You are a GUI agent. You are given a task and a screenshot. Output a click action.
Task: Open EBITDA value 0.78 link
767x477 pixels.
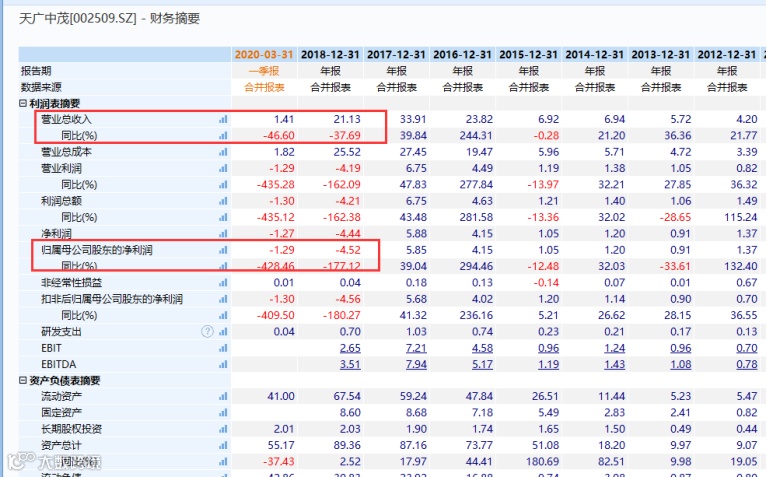click(747, 364)
